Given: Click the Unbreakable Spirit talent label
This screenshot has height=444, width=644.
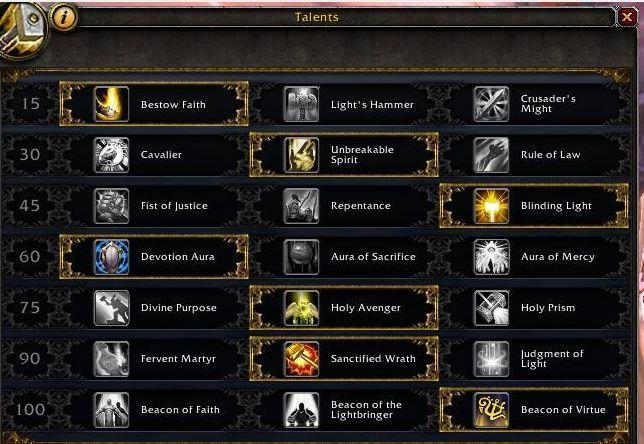Looking at the screenshot, I should tap(362, 155).
